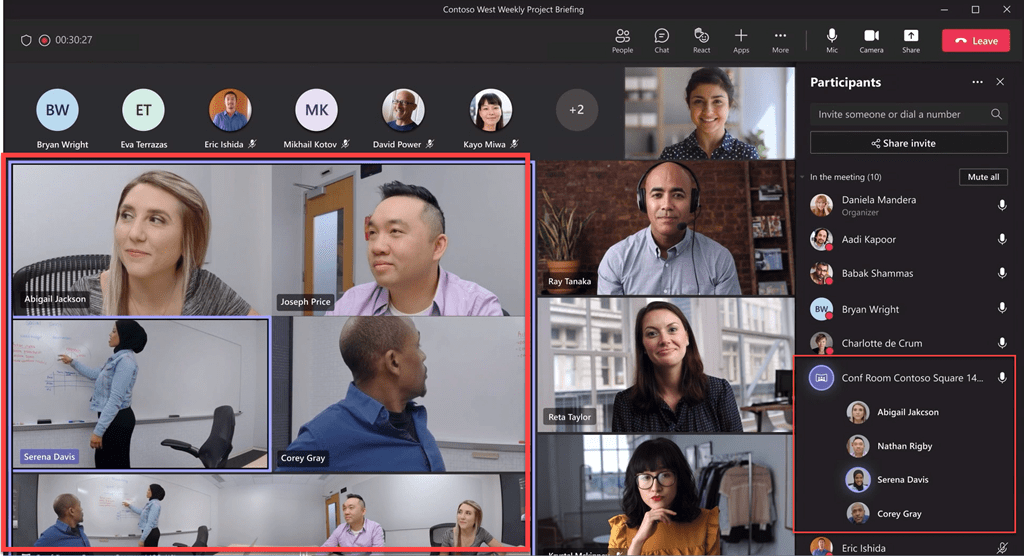Click the invite someone input field
The width and height of the screenshot is (1024, 556).
point(900,114)
